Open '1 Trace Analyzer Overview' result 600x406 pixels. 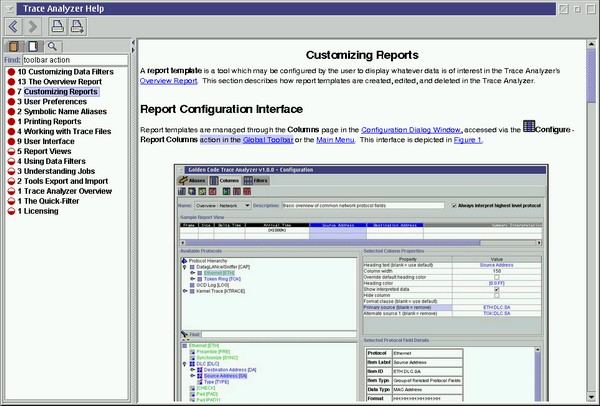click(65, 191)
